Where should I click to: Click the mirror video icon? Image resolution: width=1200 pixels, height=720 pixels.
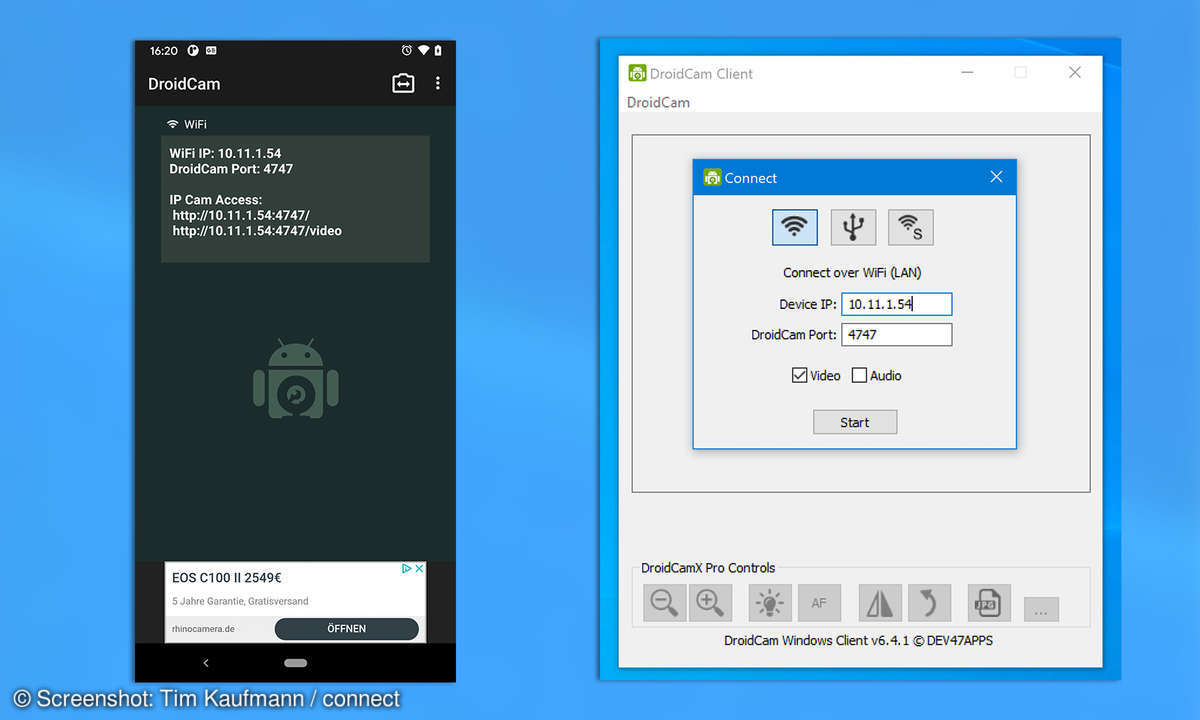880,603
